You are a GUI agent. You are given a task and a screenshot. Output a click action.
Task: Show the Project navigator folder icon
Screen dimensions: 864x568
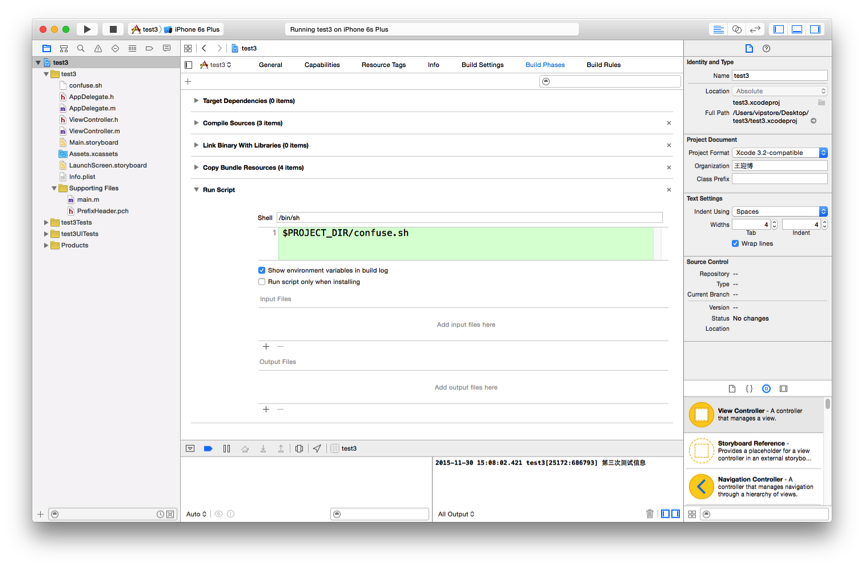[x=47, y=48]
